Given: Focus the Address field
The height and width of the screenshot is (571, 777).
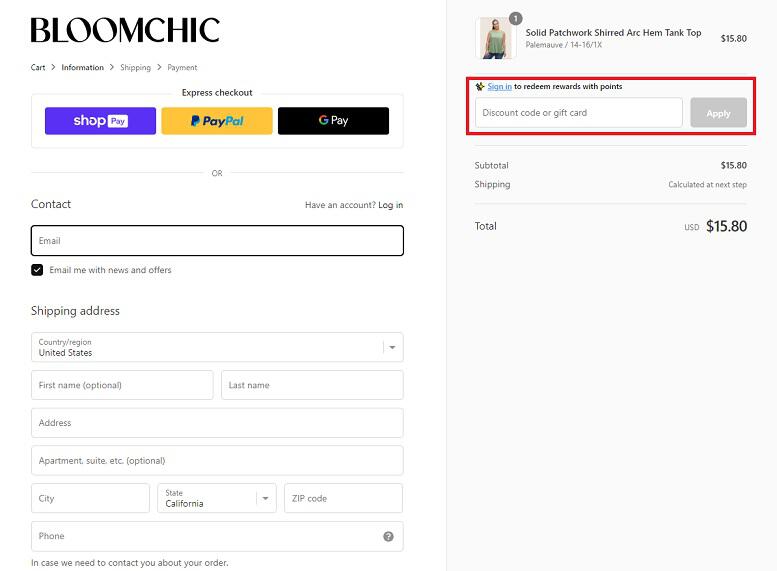Looking at the screenshot, I should pos(217,423).
